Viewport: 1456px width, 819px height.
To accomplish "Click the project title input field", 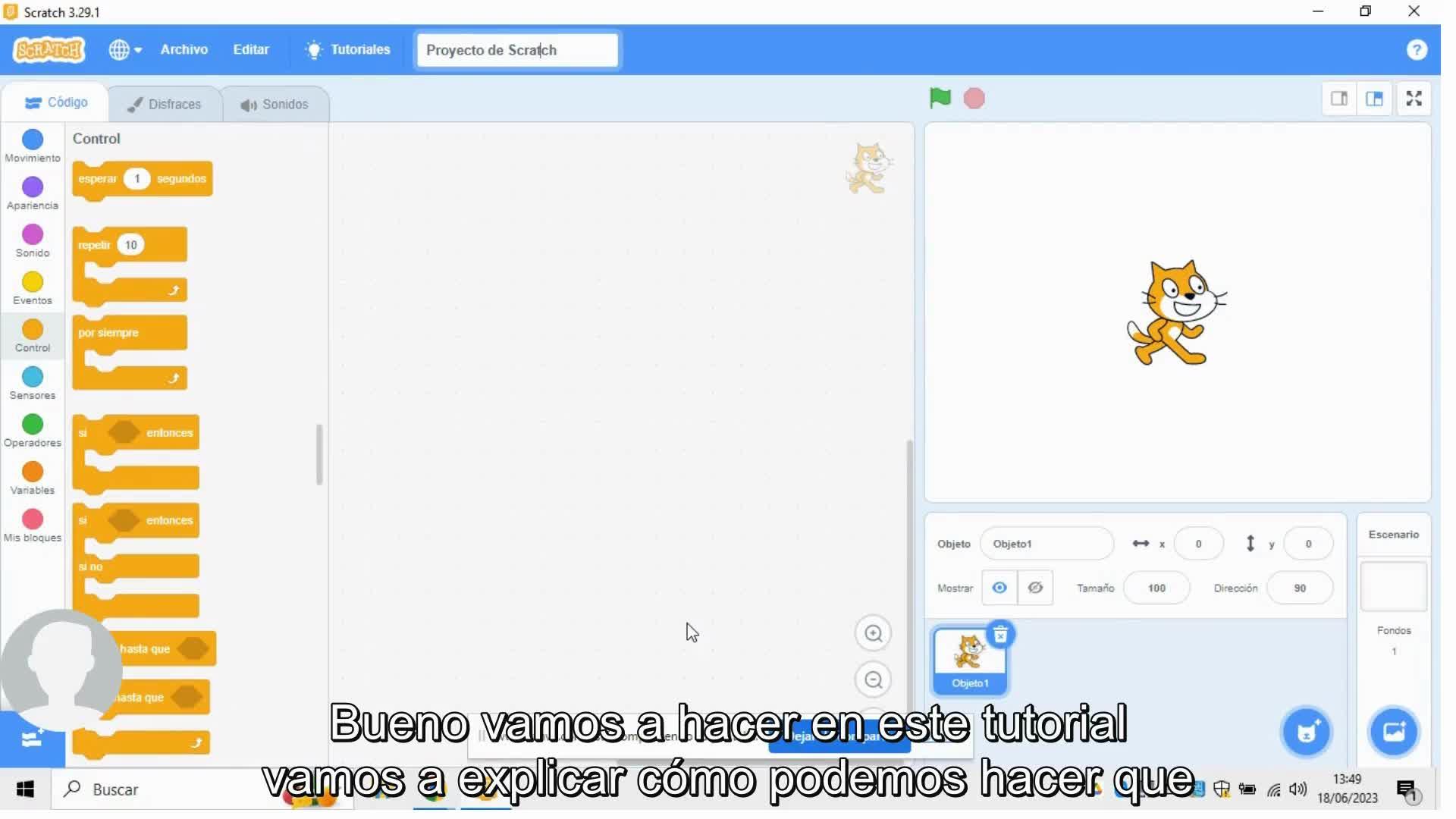I will (x=516, y=50).
